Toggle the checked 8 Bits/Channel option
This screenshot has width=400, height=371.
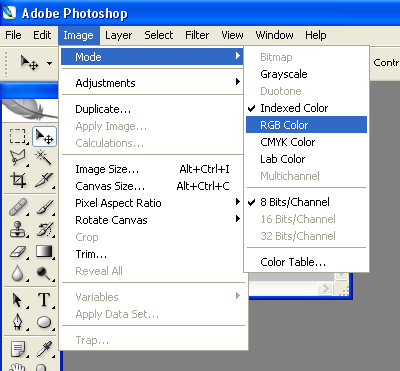306,202
